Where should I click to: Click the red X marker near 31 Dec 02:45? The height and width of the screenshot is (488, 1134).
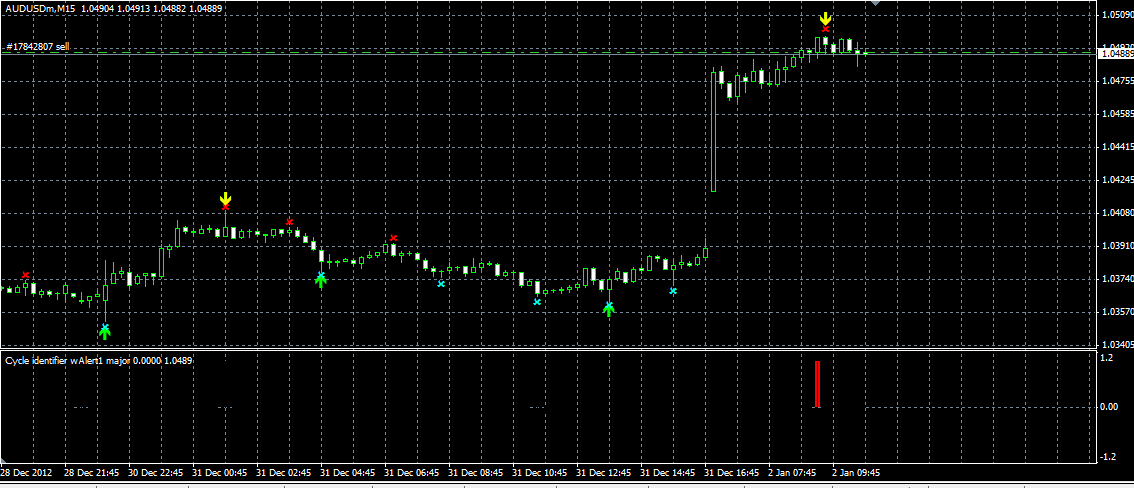tap(289, 221)
